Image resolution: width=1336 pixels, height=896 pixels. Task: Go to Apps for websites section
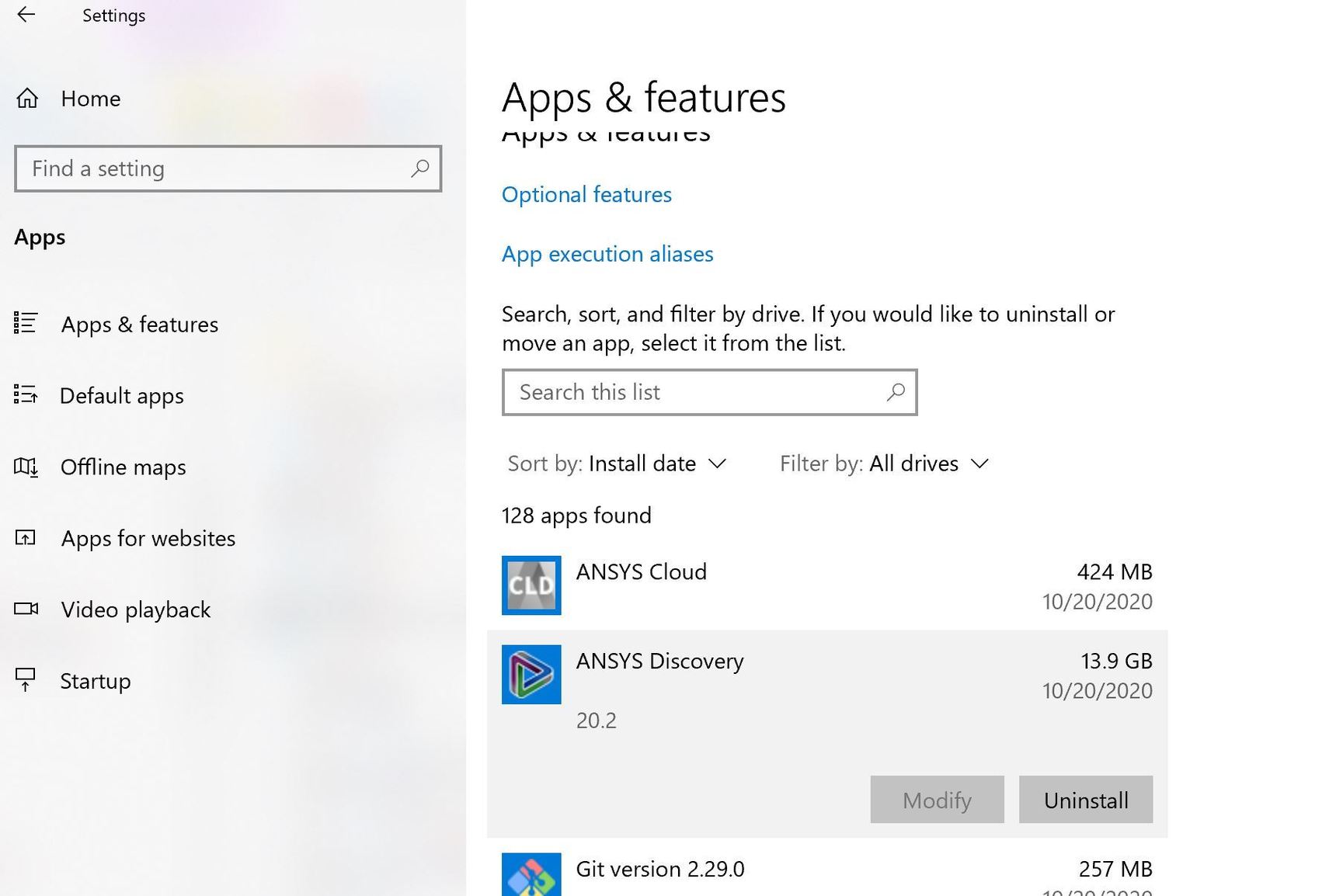click(x=148, y=538)
